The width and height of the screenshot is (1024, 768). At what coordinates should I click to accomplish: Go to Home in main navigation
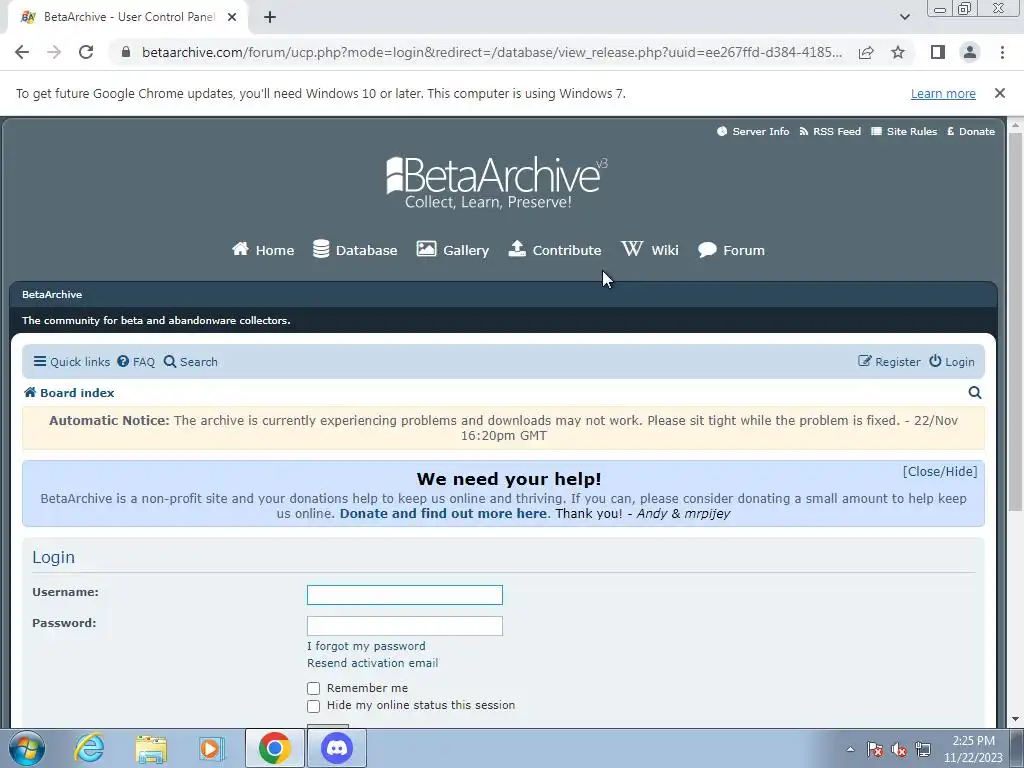[x=263, y=250]
